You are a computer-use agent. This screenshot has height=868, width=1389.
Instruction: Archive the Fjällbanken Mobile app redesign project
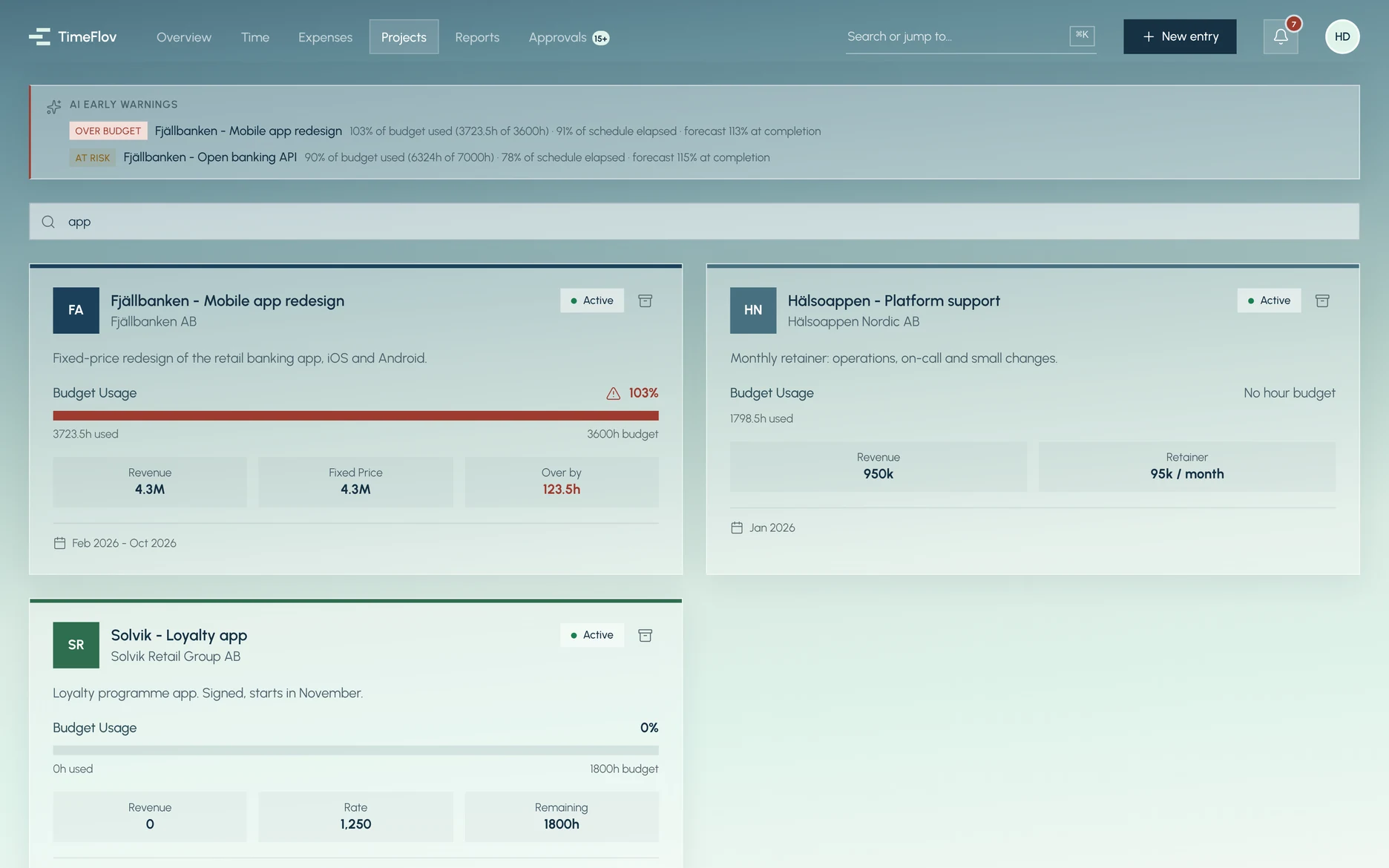click(646, 300)
